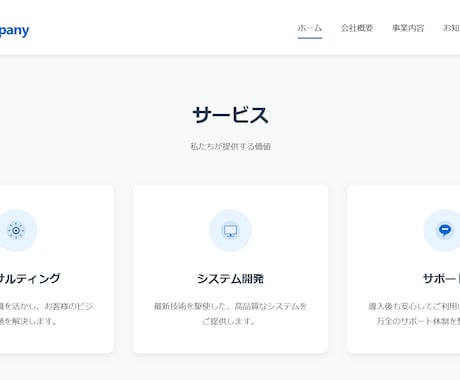The width and height of the screenshot is (460, 380).
Task: Open the 事業内容 menu item
Action: [408, 28]
